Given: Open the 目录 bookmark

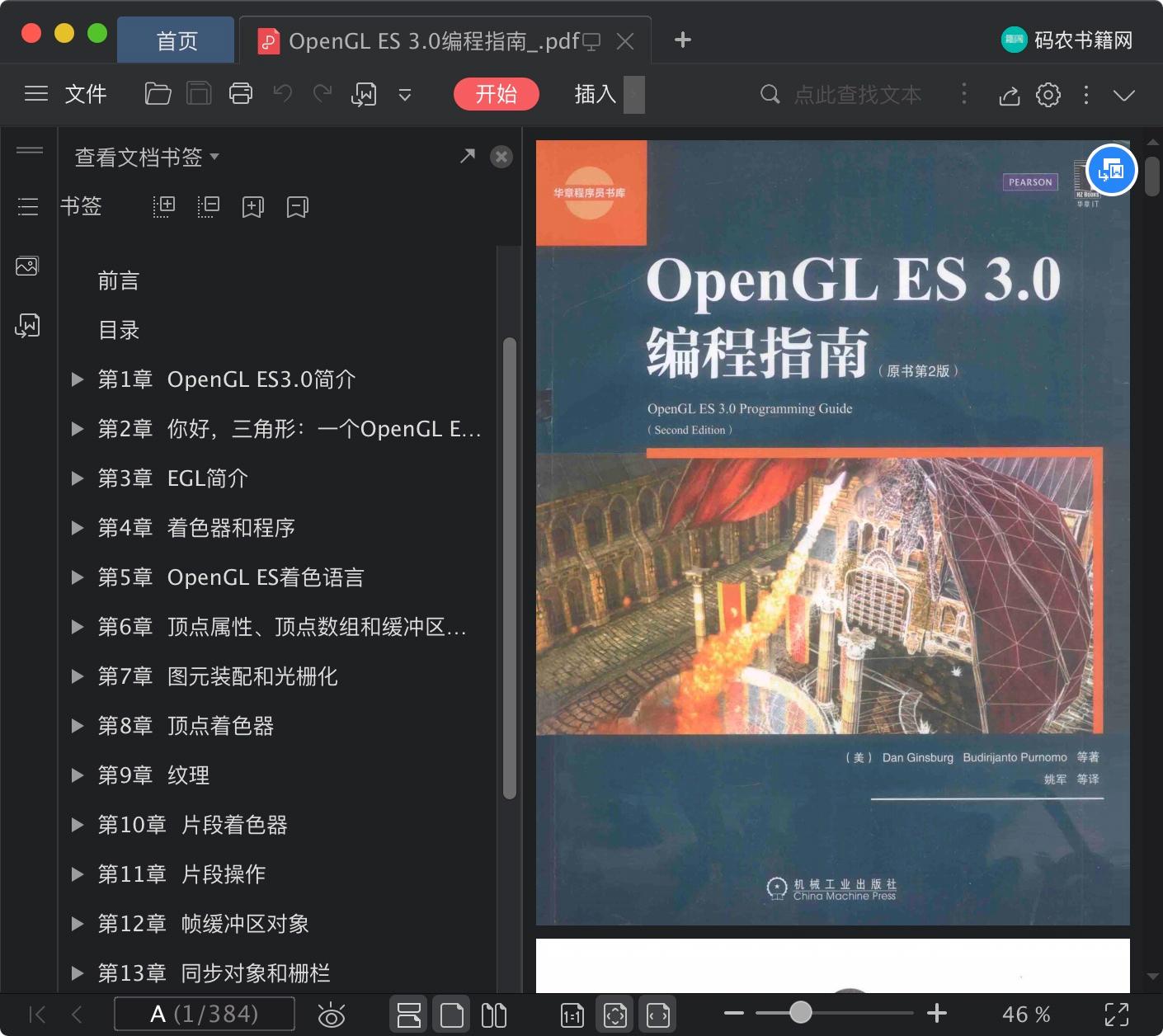Looking at the screenshot, I should 119,330.
